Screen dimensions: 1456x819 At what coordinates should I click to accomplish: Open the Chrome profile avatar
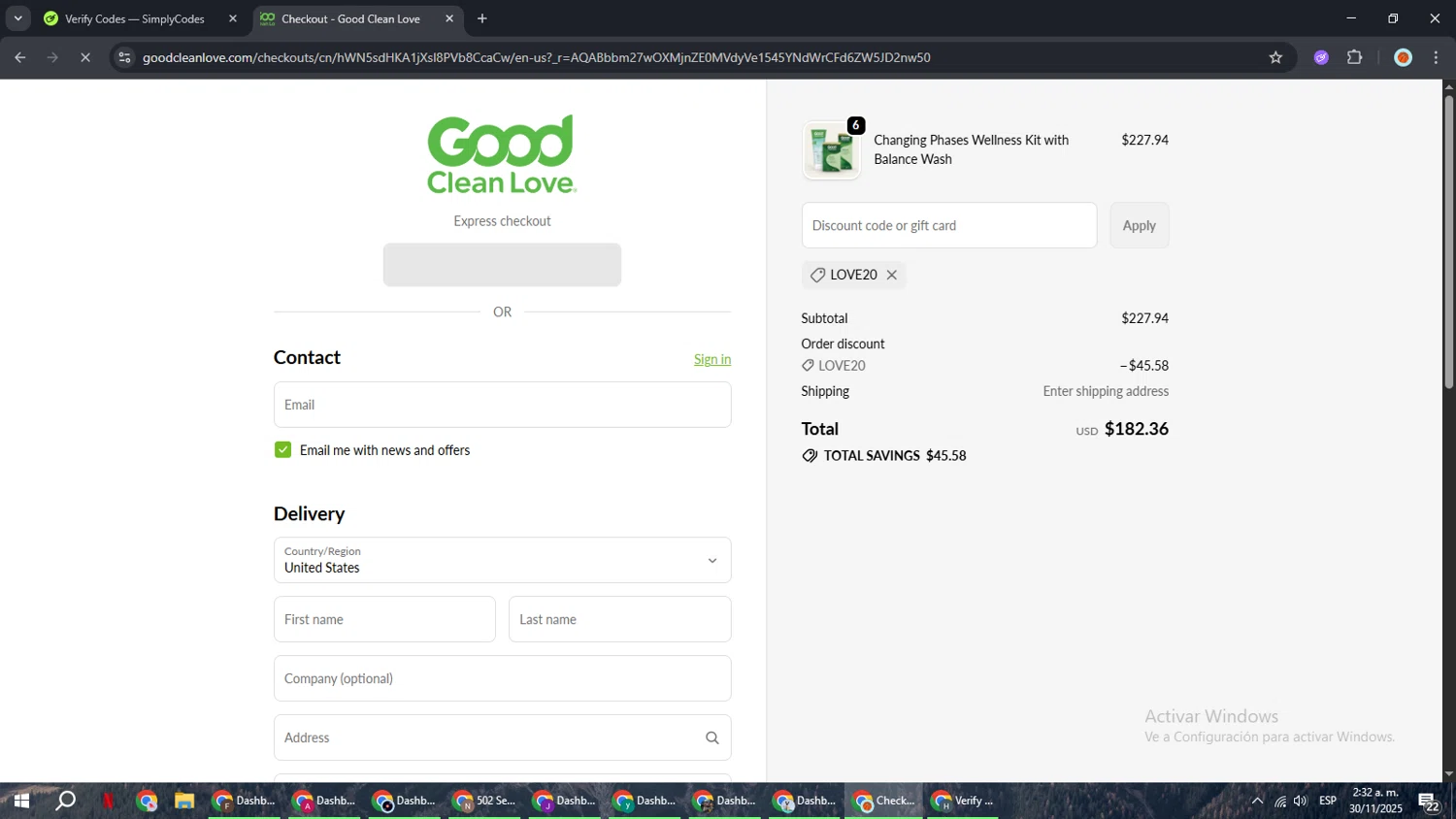(1403, 57)
